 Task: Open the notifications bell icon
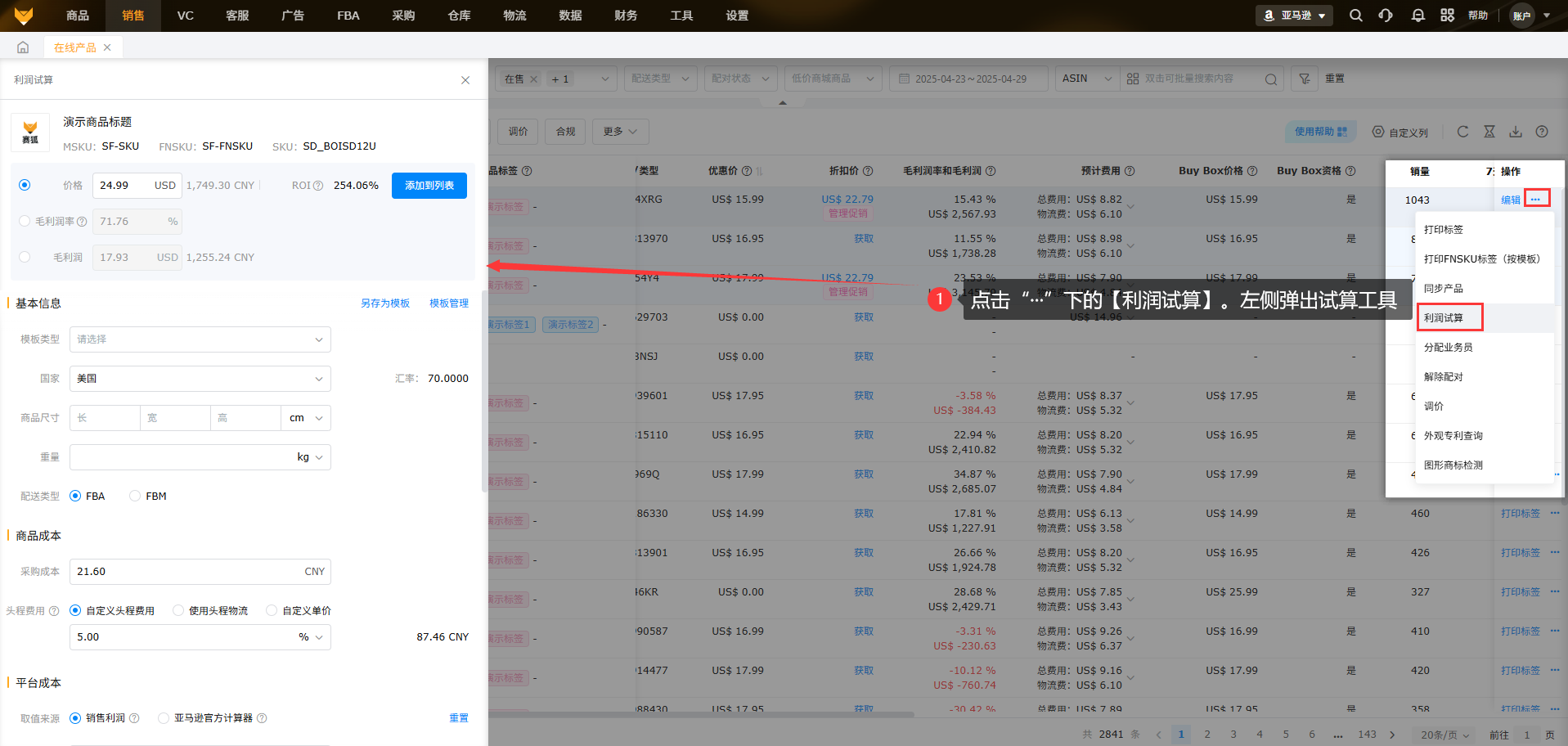click(x=1417, y=16)
